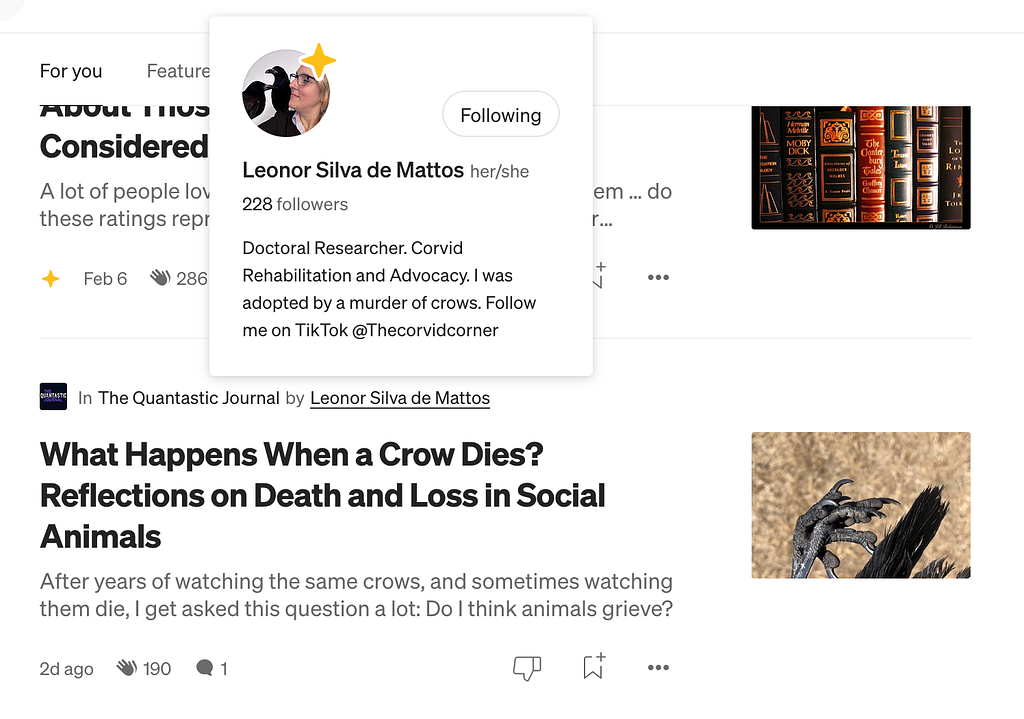Click the Feb 6 date text
Viewport: 1024px width, 719px height.
click(x=105, y=279)
